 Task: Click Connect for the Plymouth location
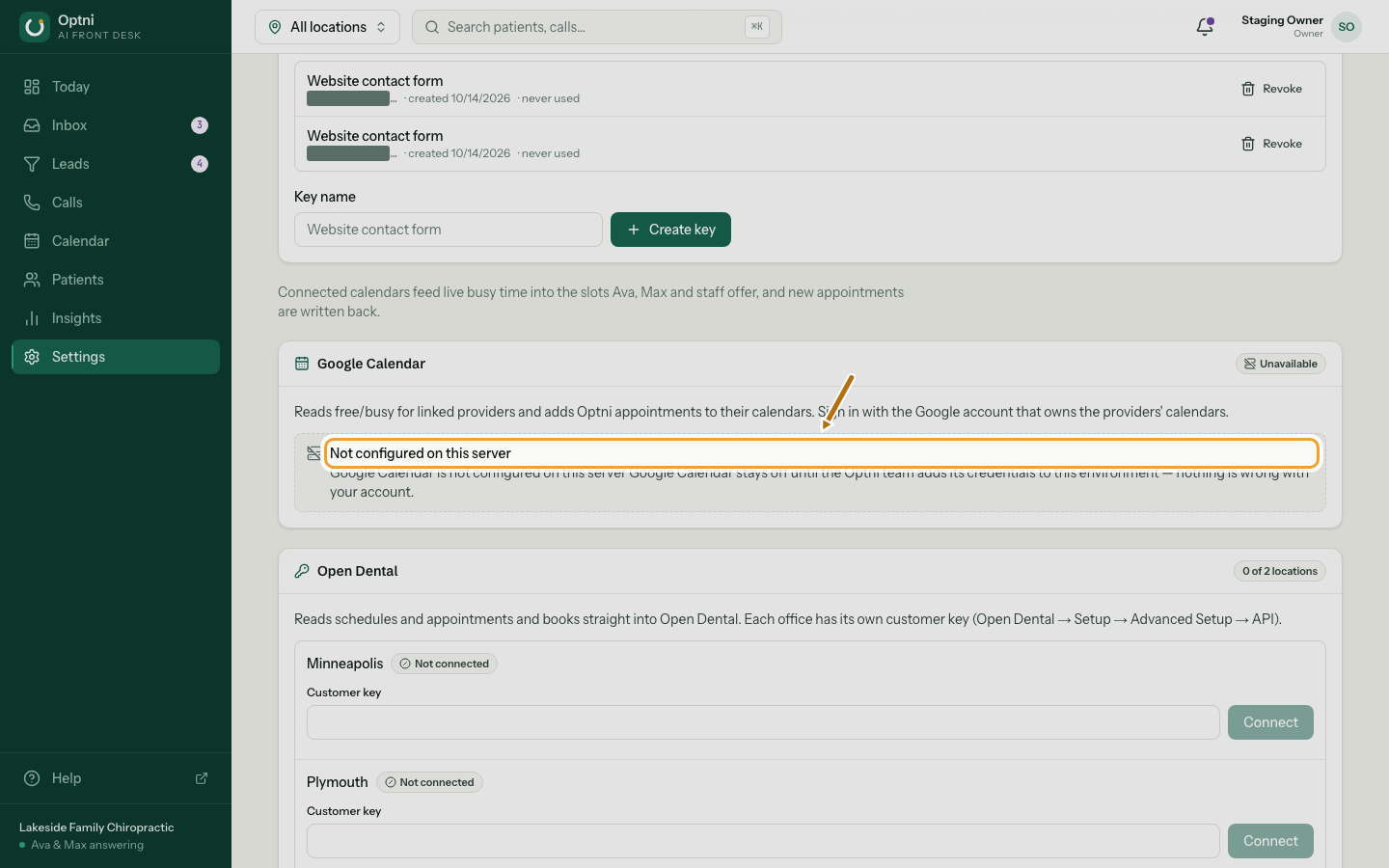(1270, 841)
